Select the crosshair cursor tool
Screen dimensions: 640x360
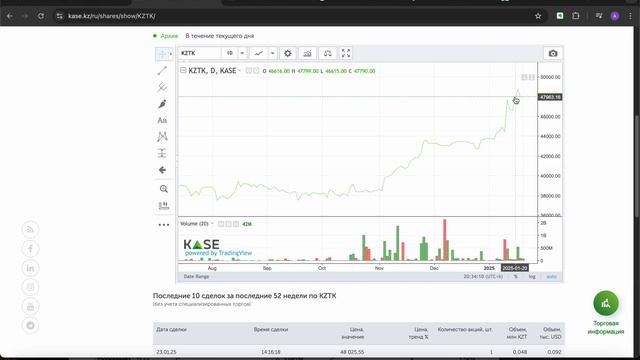tap(162, 53)
